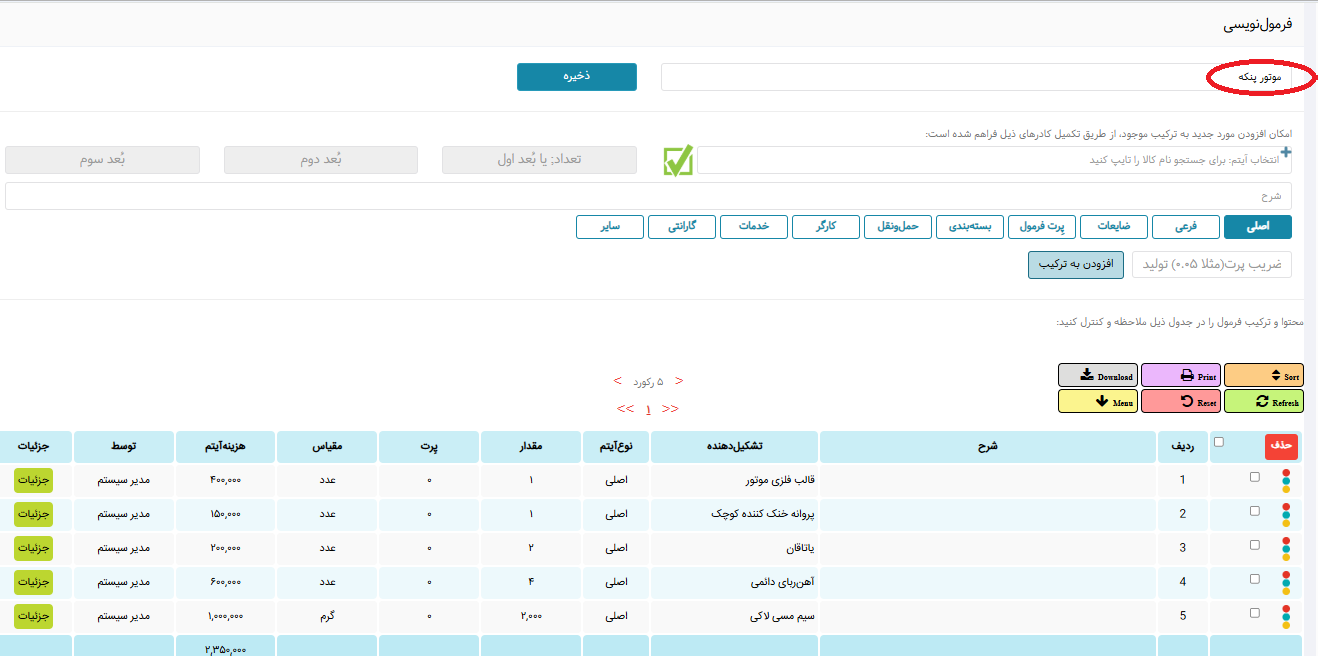Click the Download button with tray icon
The image size is (1318, 656).
click(1098, 376)
